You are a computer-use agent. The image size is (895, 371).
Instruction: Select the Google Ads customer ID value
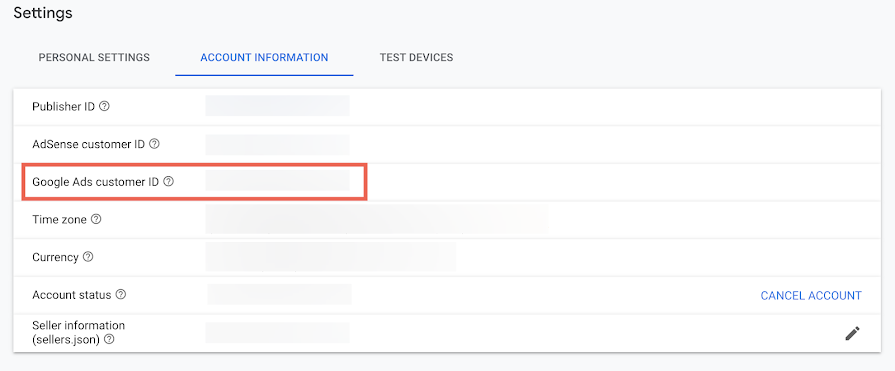(x=277, y=181)
